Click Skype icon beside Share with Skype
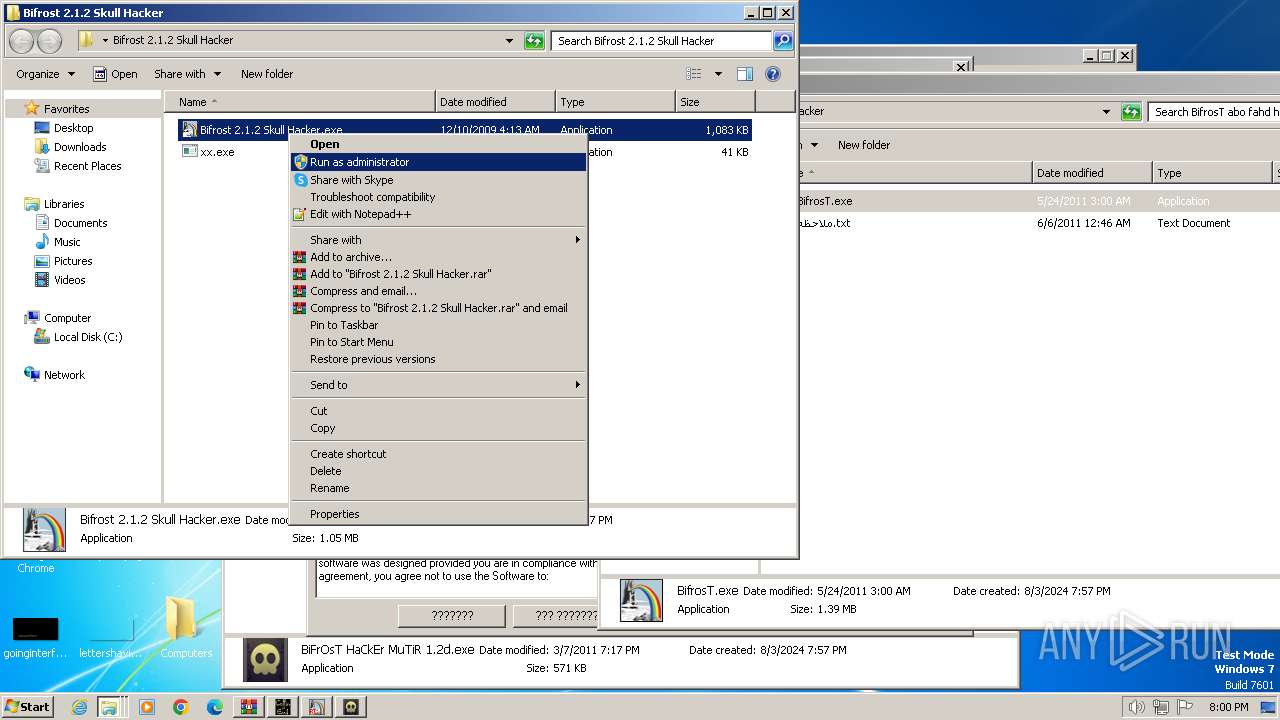The width and height of the screenshot is (1280, 720). pyautogui.click(x=300, y=180)
